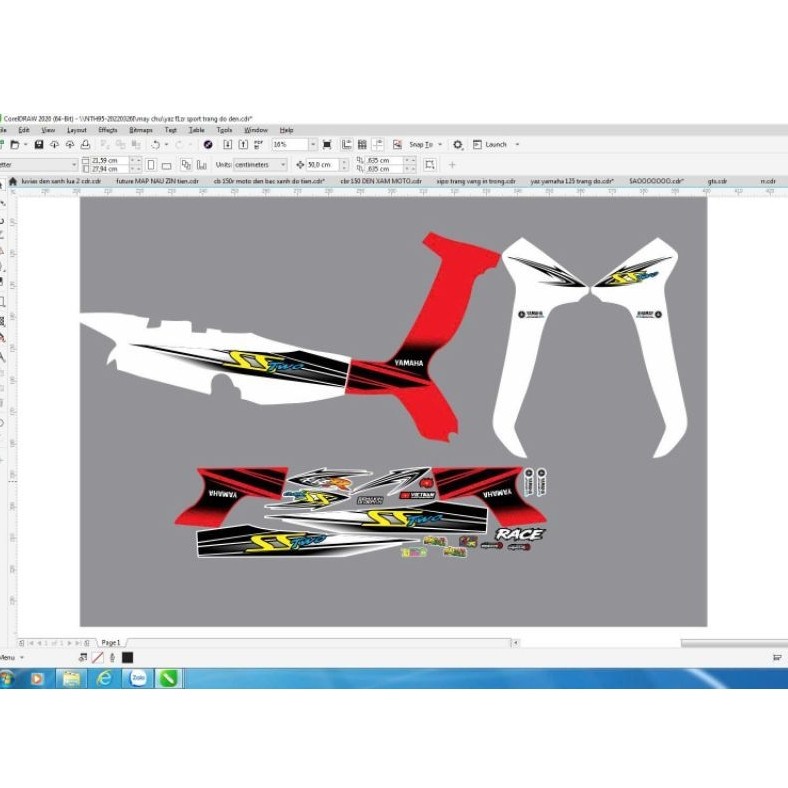Image resolution: width=788 pixels, height=788 pixels.
Task: Expand the Snap To dropdown
Action: click(440, 145)
